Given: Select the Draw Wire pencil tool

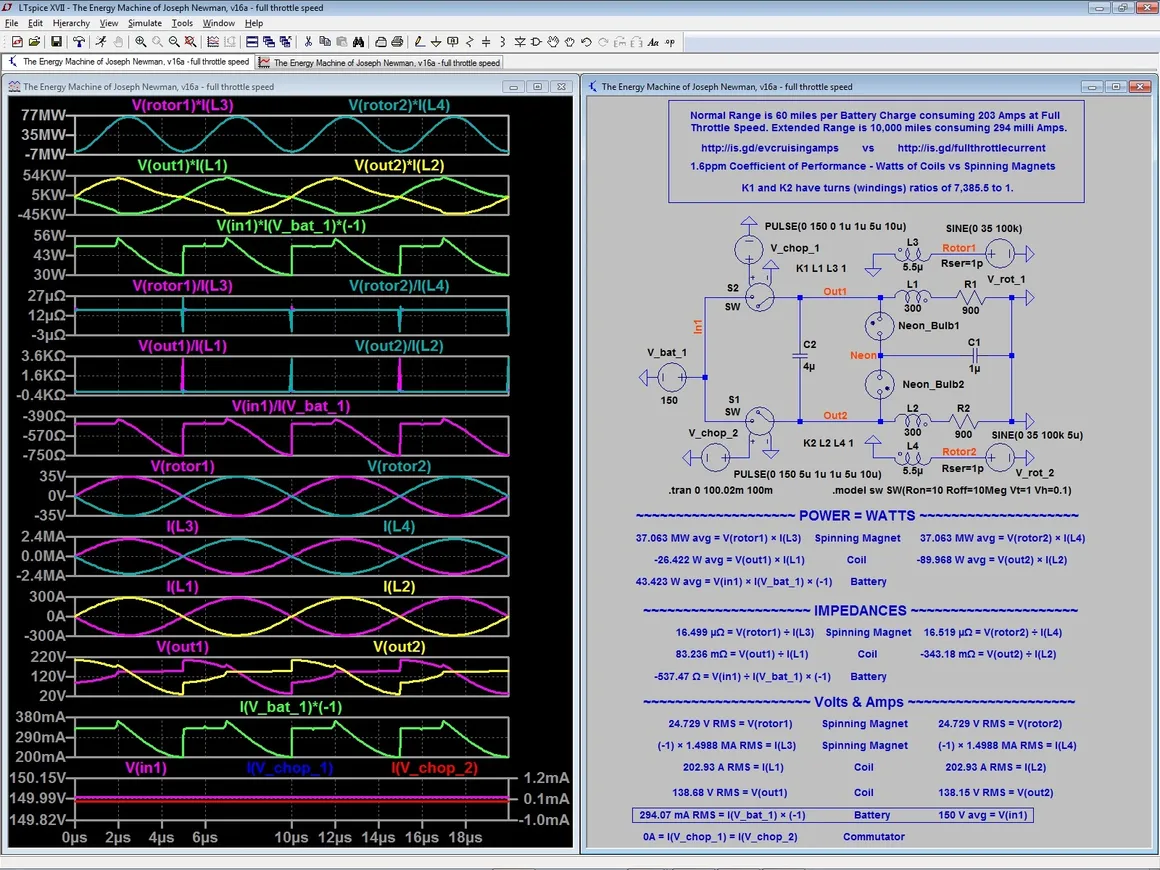Looking at the screenshot, I should coord(419,42).
